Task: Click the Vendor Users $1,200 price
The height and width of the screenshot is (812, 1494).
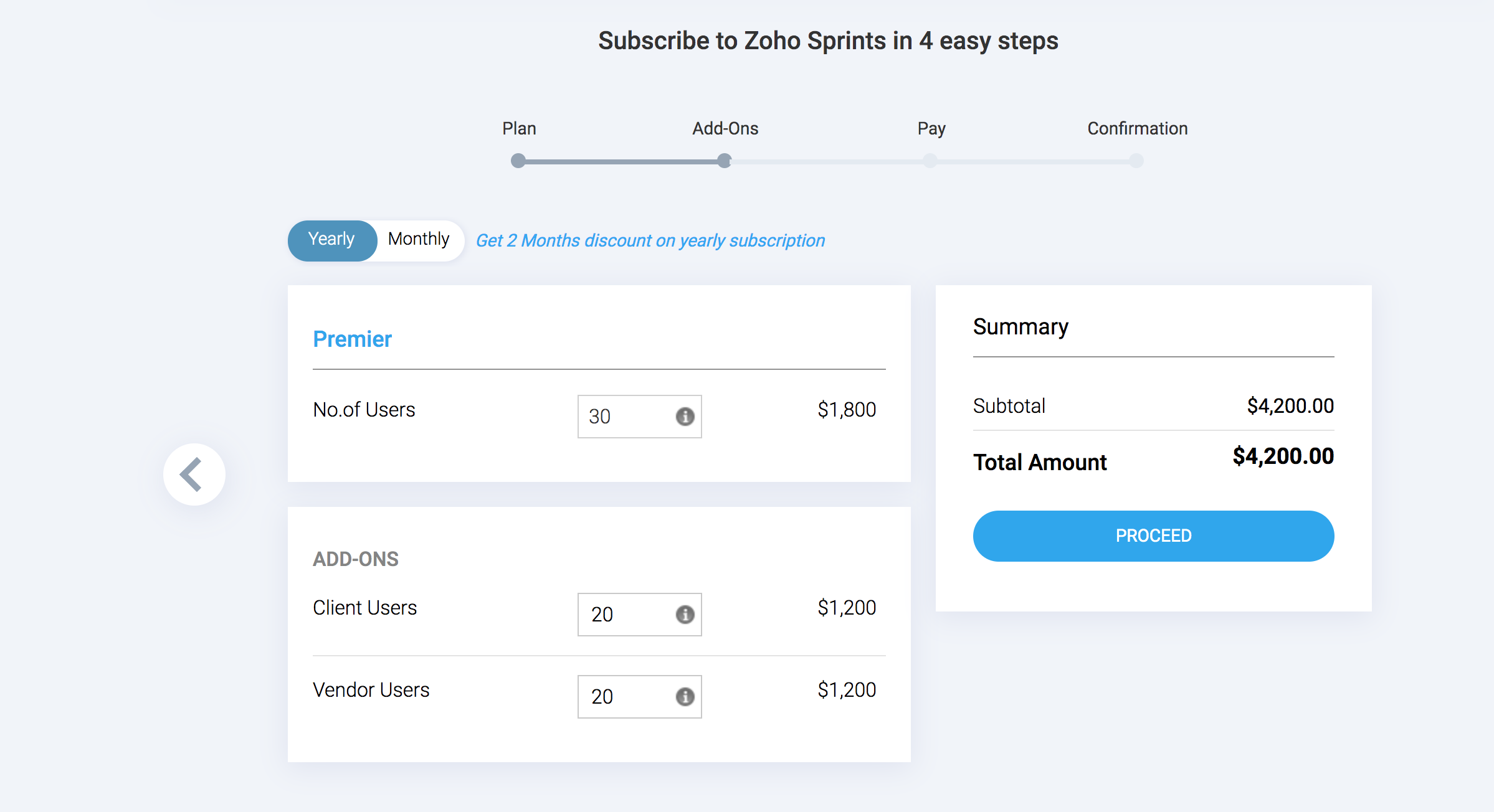Action: (x=847, y=690)
